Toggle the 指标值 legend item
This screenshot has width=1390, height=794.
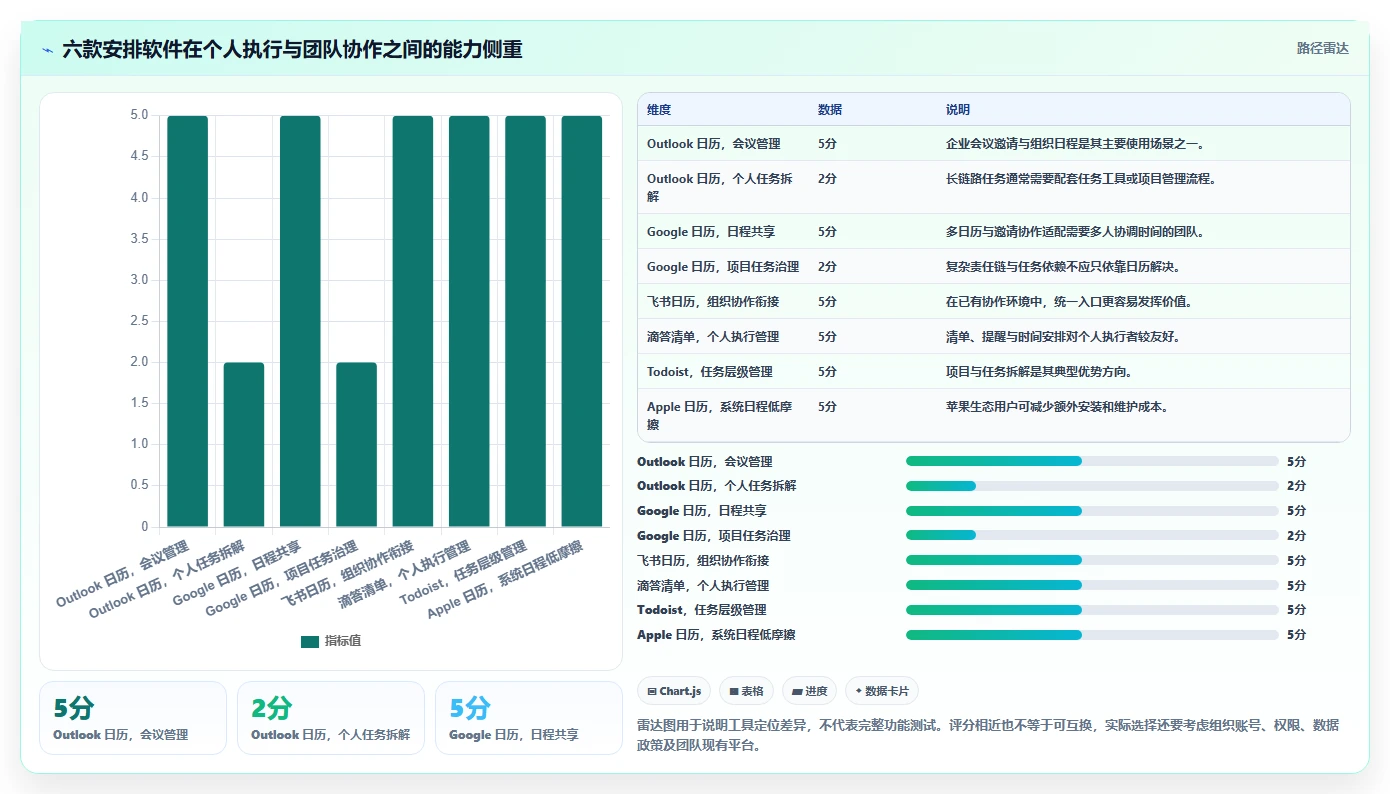[331, 641]
